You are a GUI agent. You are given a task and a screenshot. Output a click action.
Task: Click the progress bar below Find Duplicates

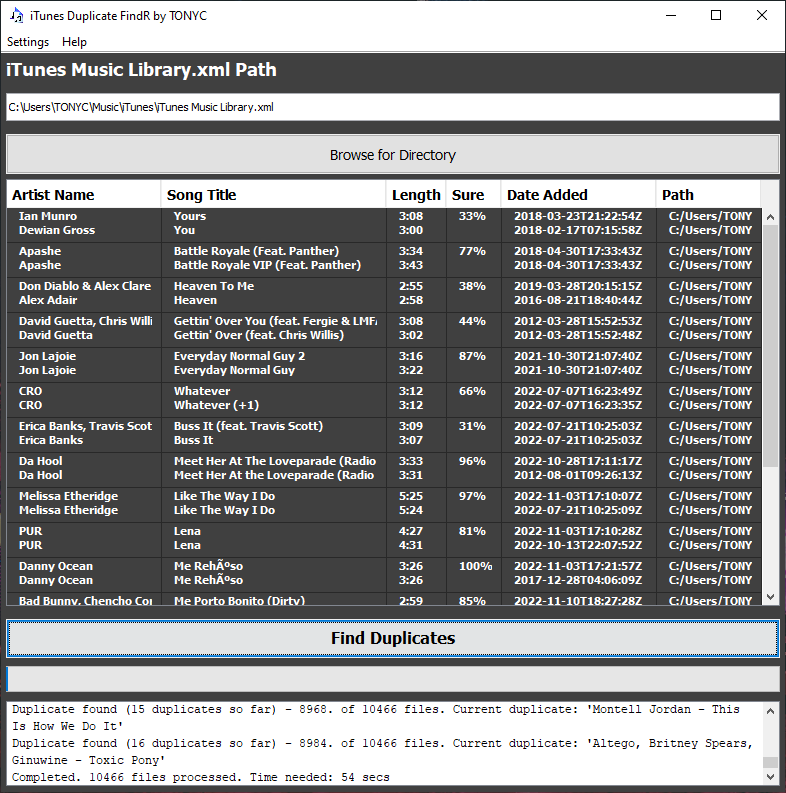tap(392, 679)
